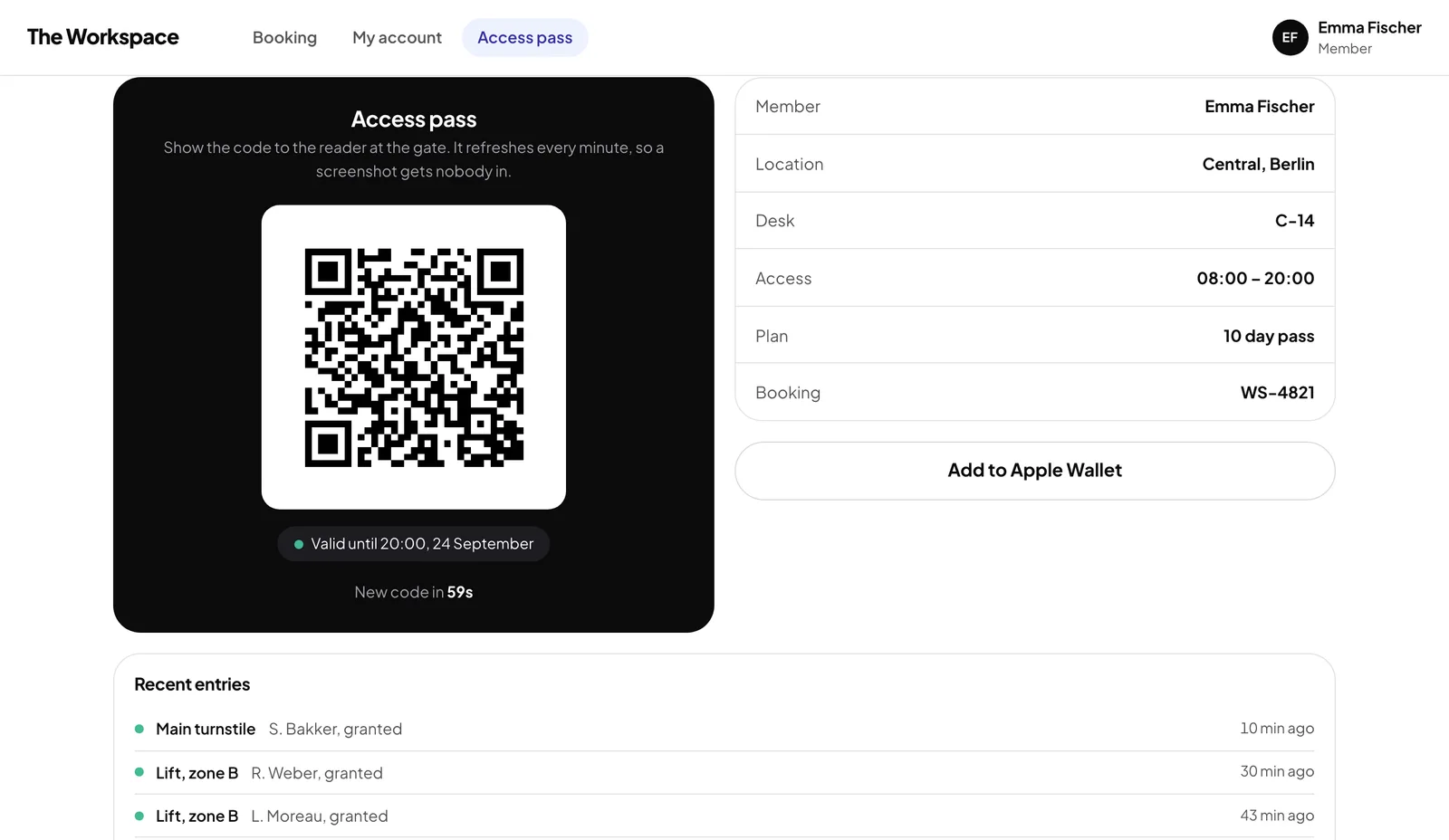Click the green dot beside Main turnstile
Screen dimensions: 1449x840
pyautogui.click(x=139, y=729)
